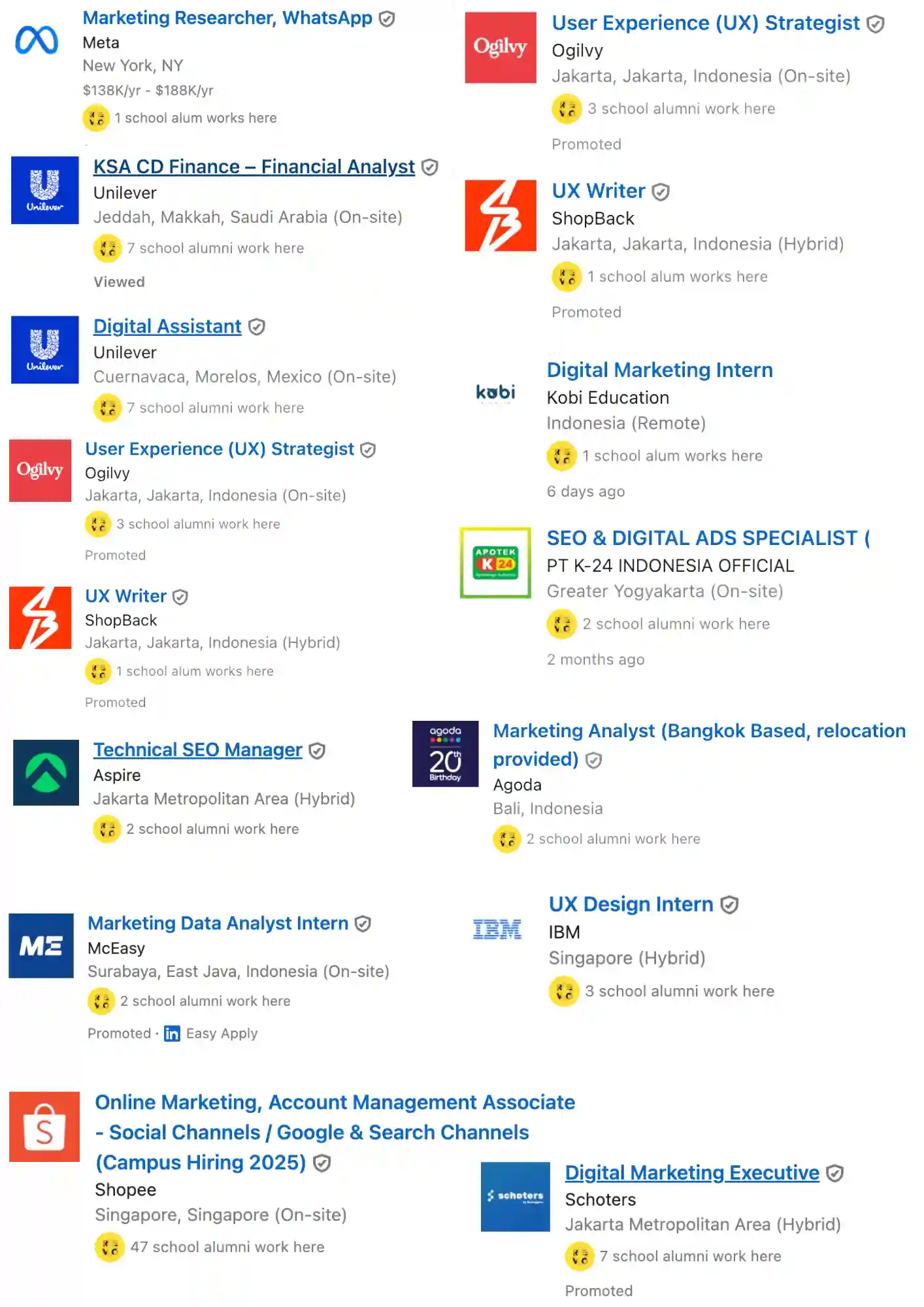Click the Kobi Education logo
Viewport: 924px width, 1307px height.
(495, 392)
